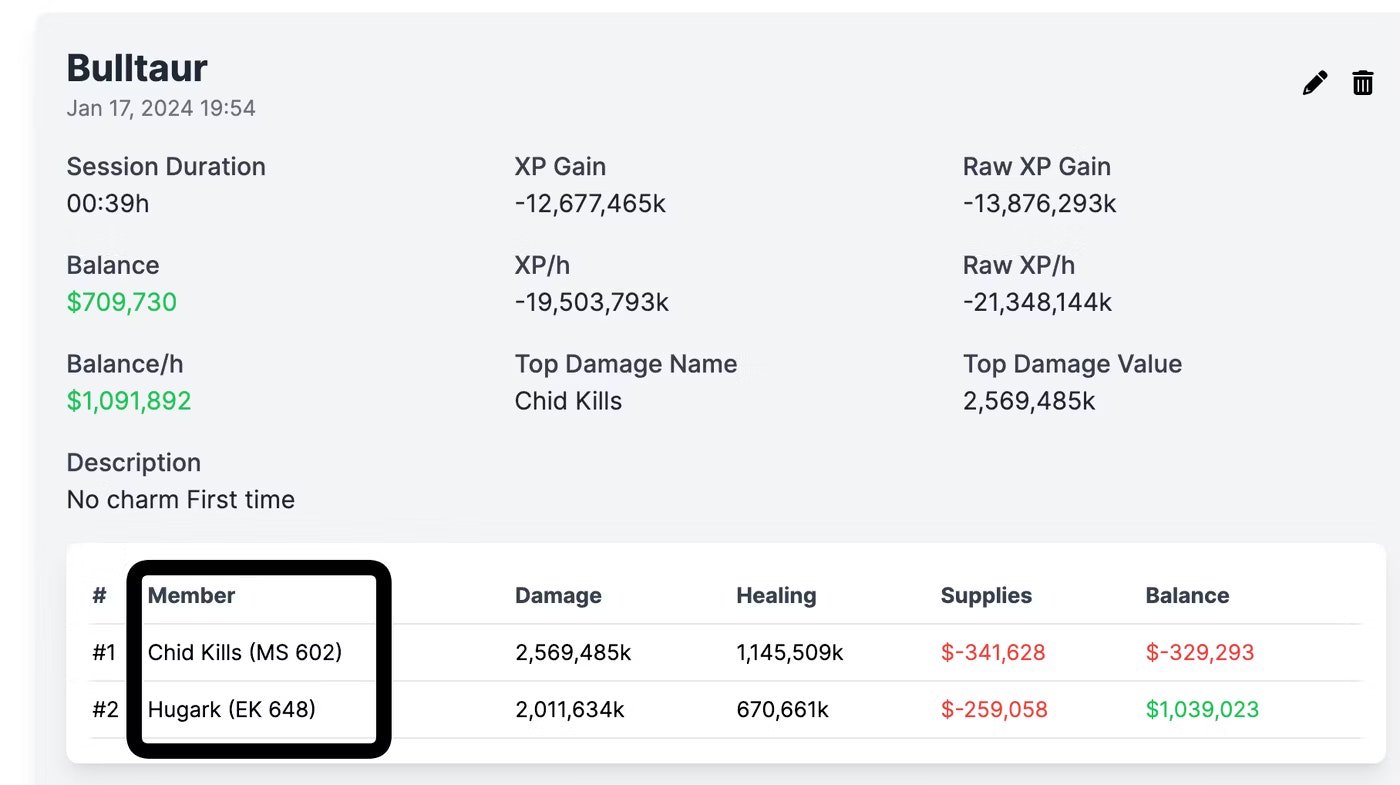Click the Healing column header
The height and width of the screenshot is (785, 1400).
pyautogui.click(x=776, y=596)
